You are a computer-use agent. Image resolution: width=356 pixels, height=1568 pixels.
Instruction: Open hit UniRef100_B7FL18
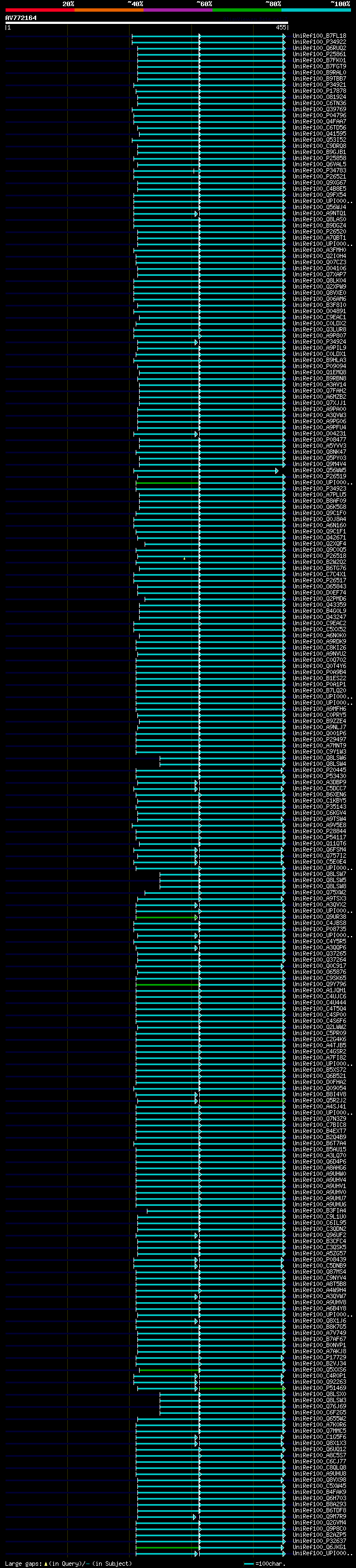[x=319, y=36]
